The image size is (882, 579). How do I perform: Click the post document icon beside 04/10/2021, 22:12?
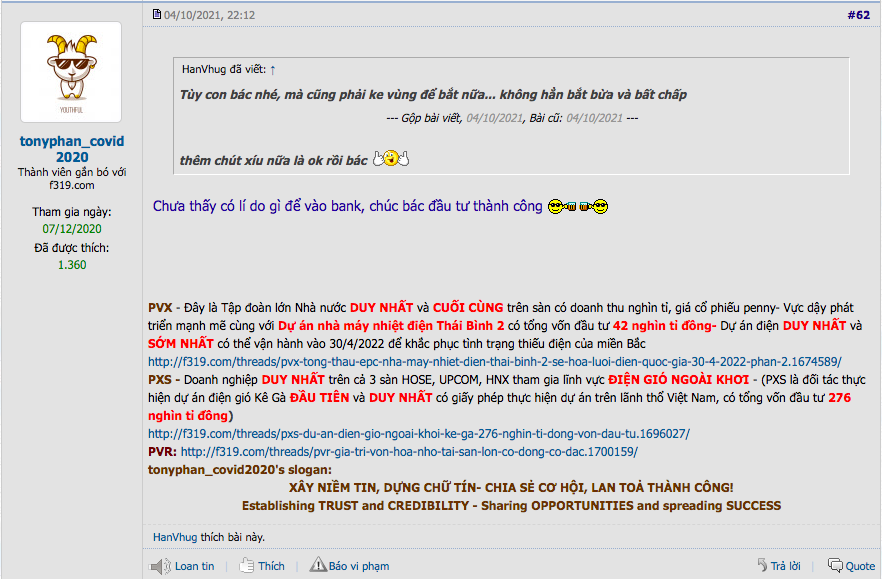click(157, 14)
